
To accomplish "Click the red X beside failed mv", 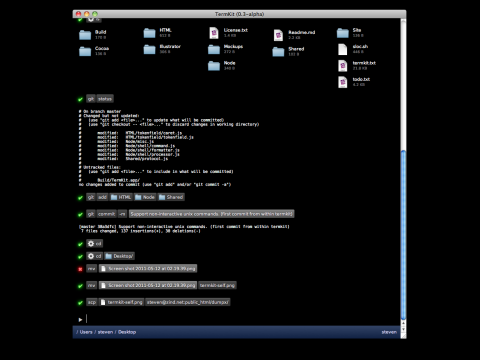I will pos(80,269).
